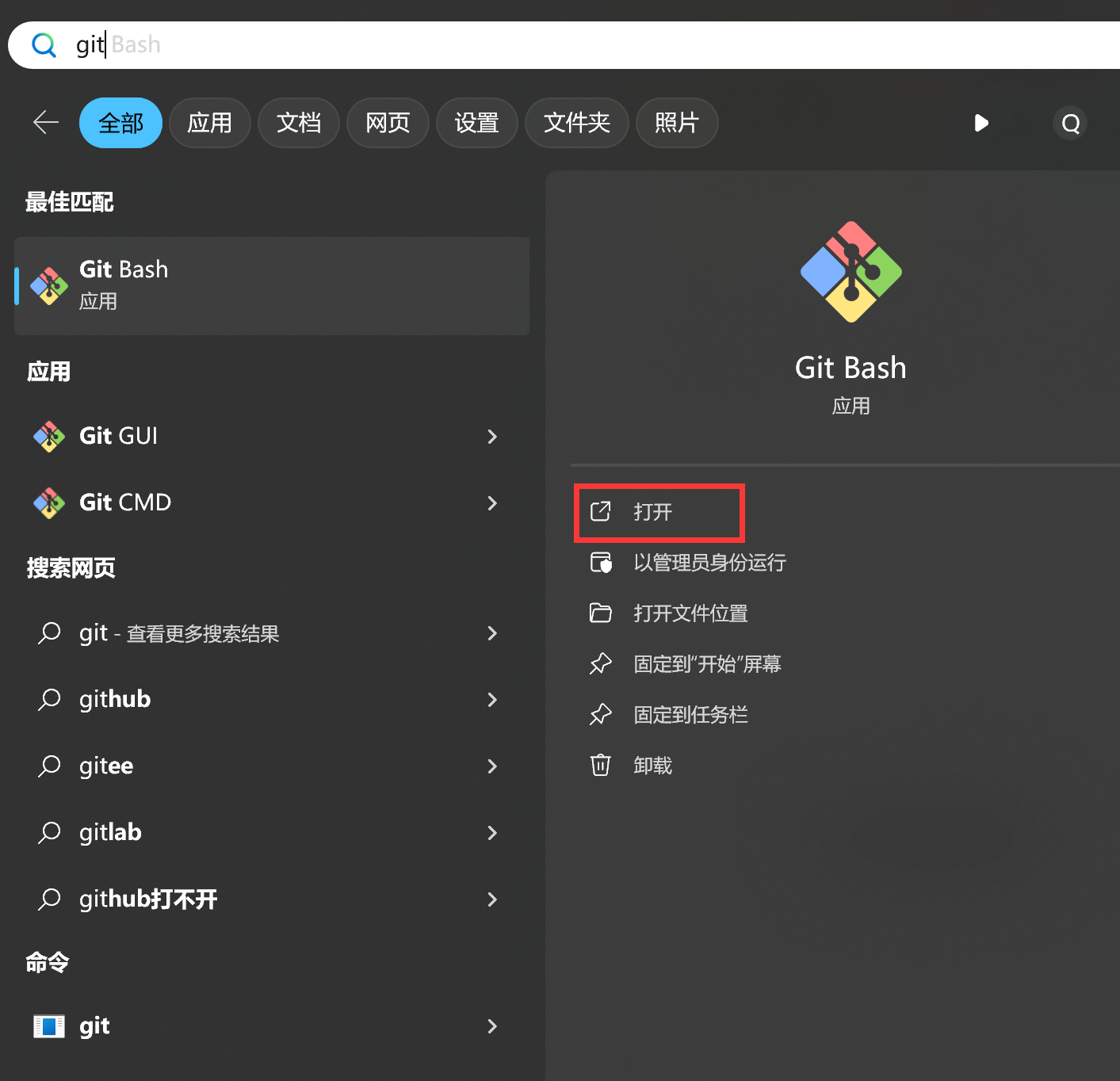Expand the git - 查看更多搜索结果 chevron
1120x1081 pixels.
pos(492,633)
